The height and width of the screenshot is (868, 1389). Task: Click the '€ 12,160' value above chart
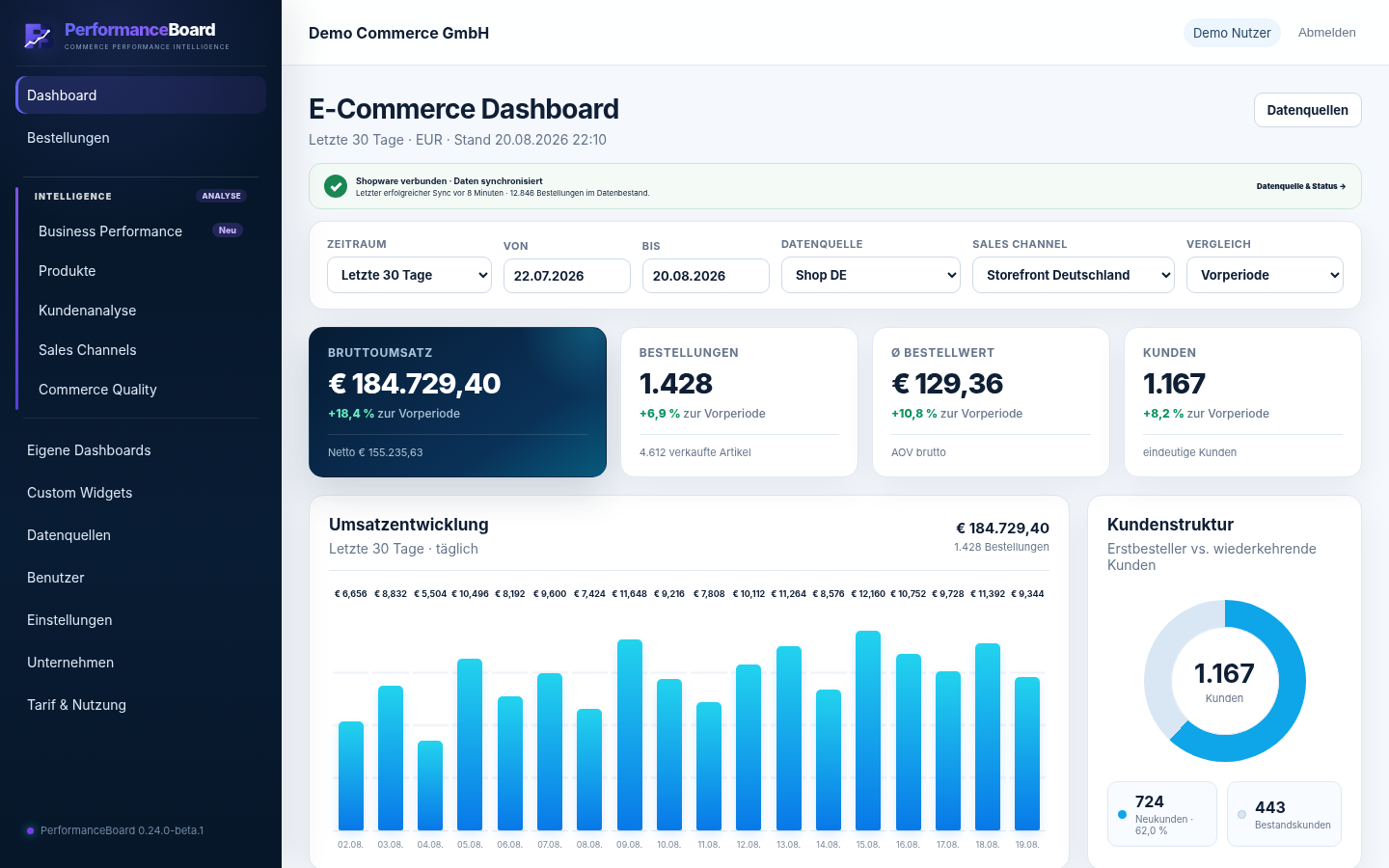pyautogui.click(x=868, y=594)
